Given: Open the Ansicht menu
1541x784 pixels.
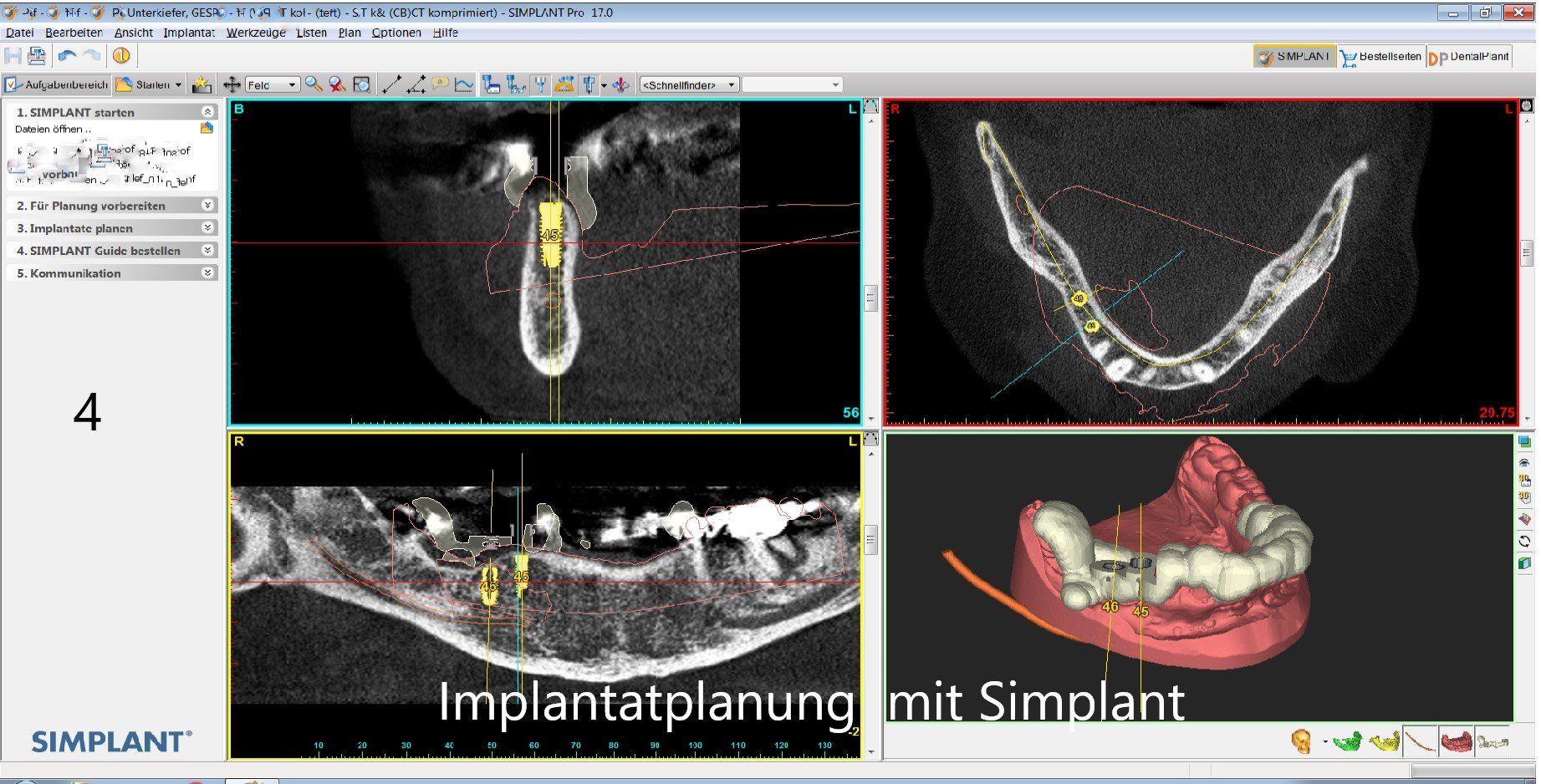Looking at the screenshot, I should coord(134,33).
